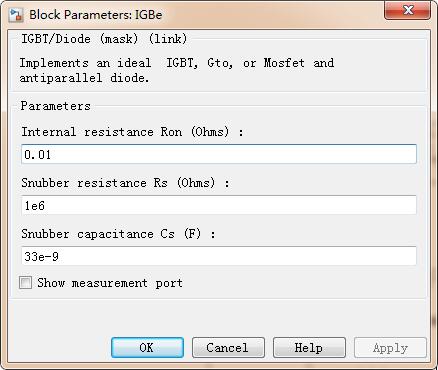
Task: Click the '(link)' text in the mask heading
Action: [167, 39]
